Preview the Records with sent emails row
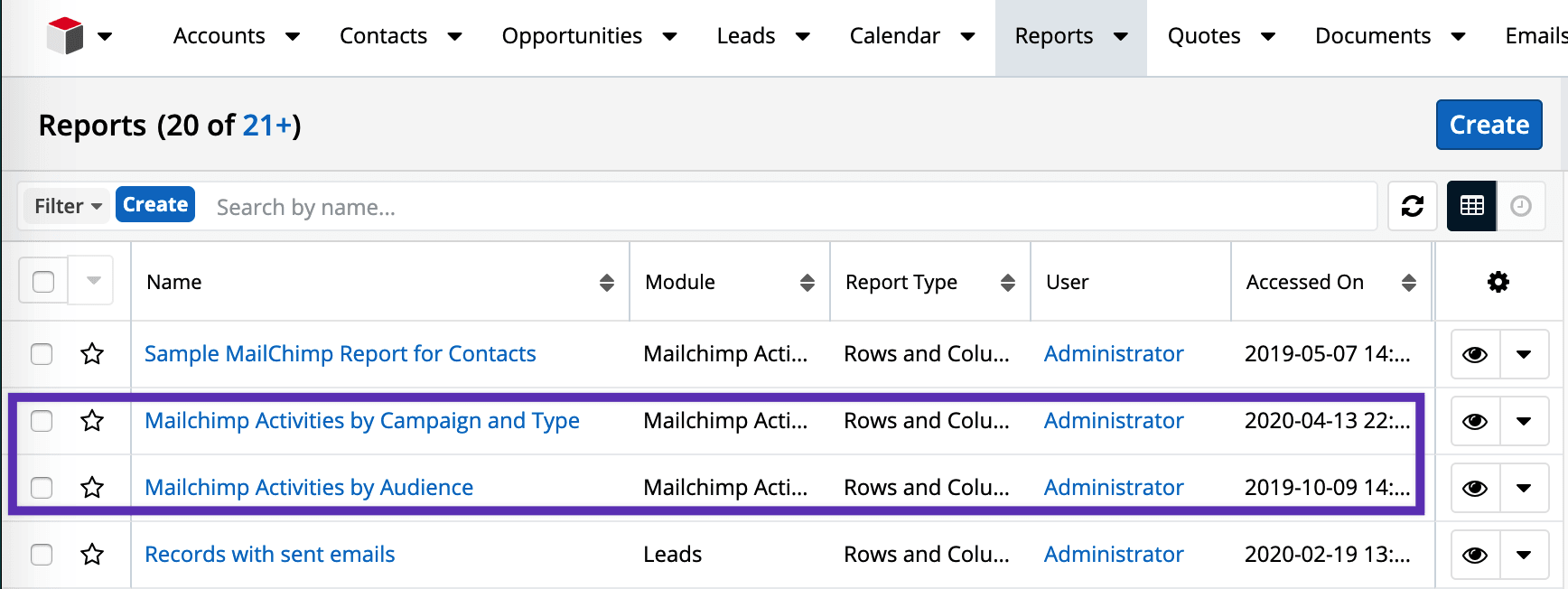The height and width of the screenshot is (589, 1568). pos(1475,555)
